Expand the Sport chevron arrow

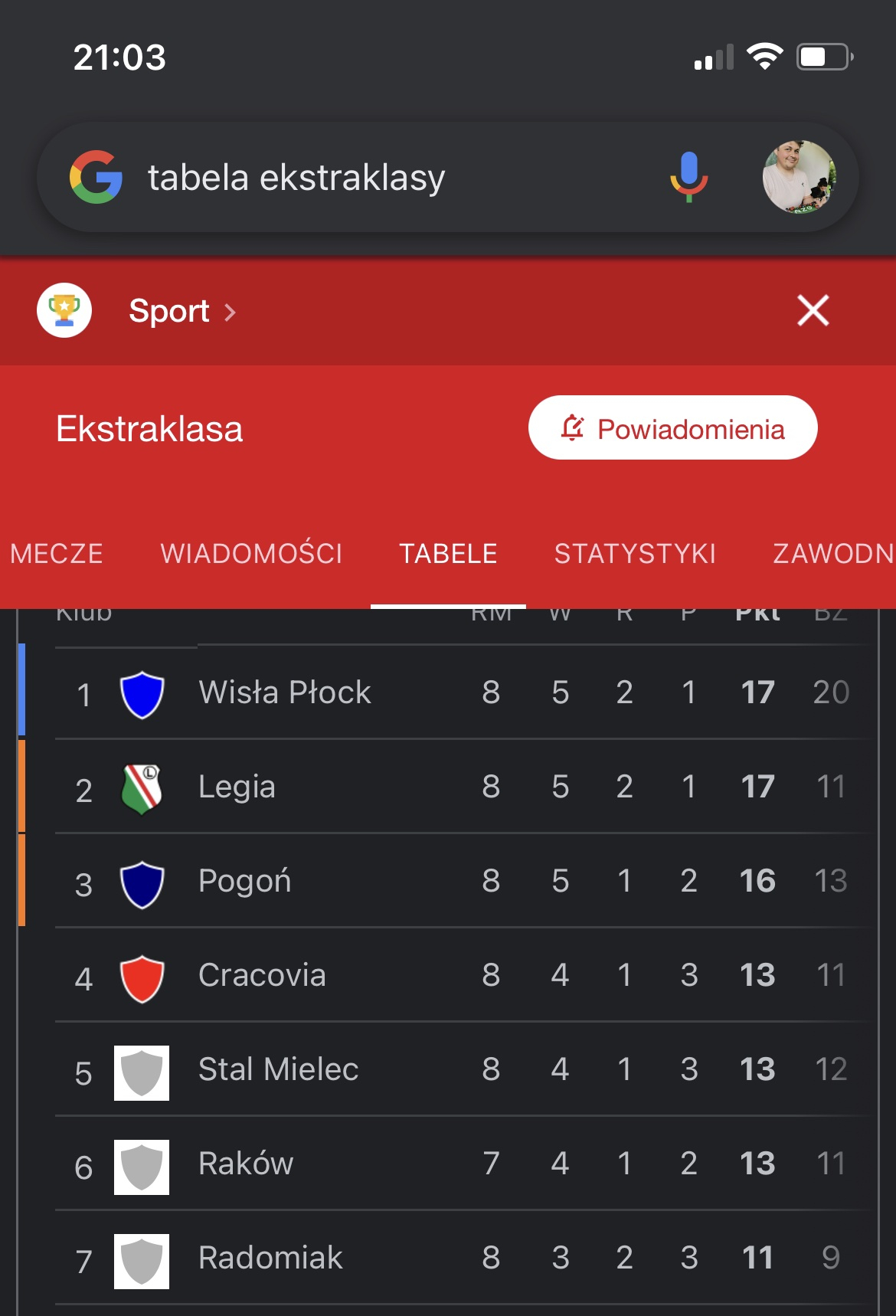click(230, 312)
